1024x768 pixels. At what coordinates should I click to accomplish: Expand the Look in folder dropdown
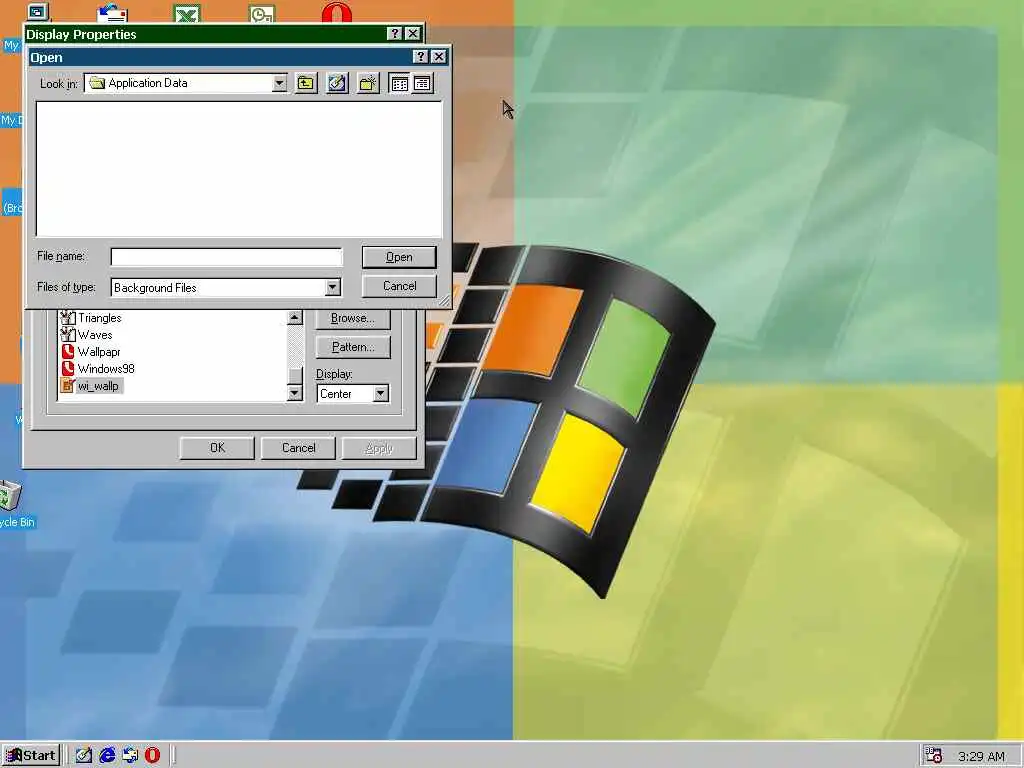280,83
